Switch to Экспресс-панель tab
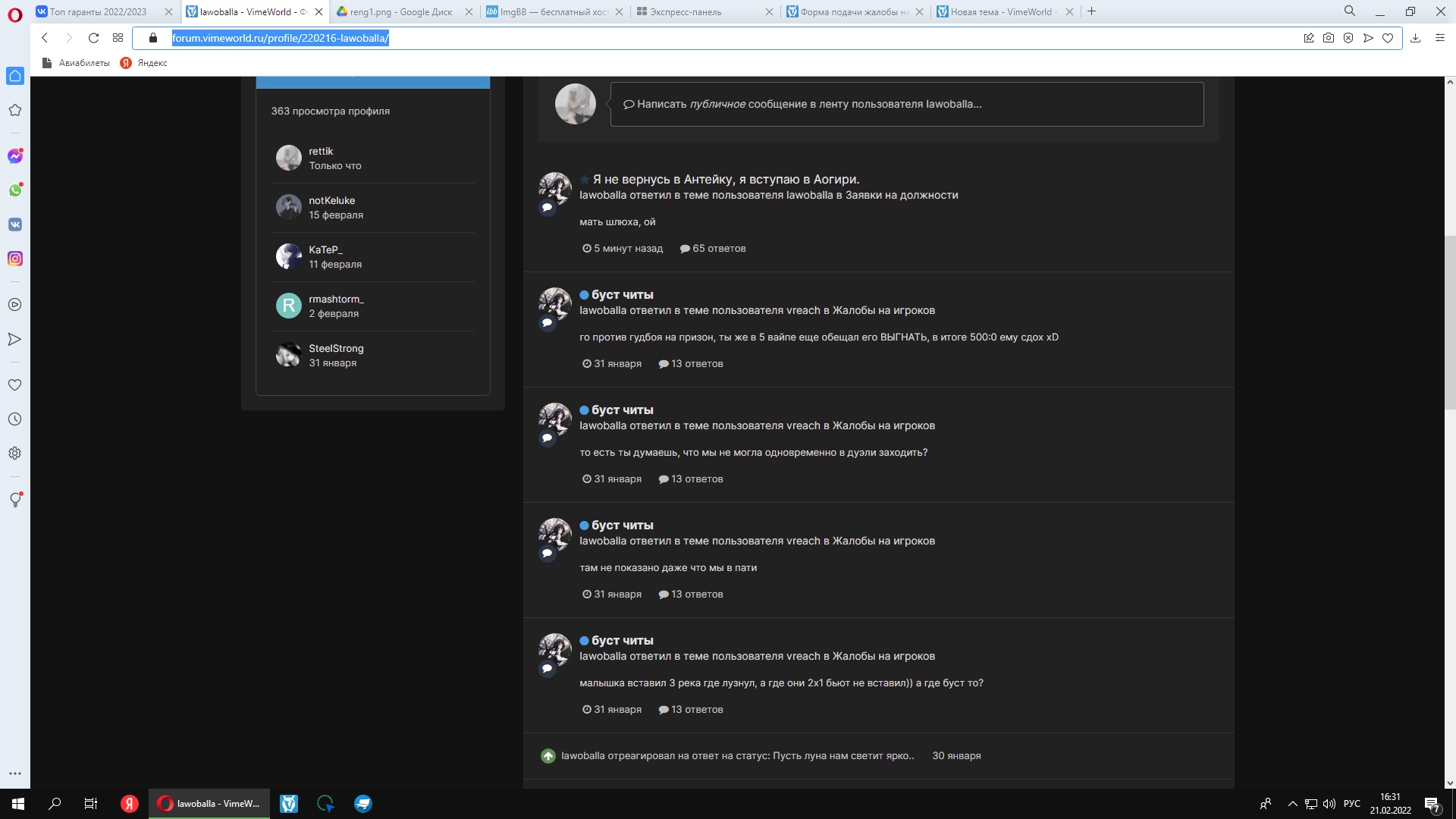Screen dimensions: 1456x819 (x=686, y=12)
